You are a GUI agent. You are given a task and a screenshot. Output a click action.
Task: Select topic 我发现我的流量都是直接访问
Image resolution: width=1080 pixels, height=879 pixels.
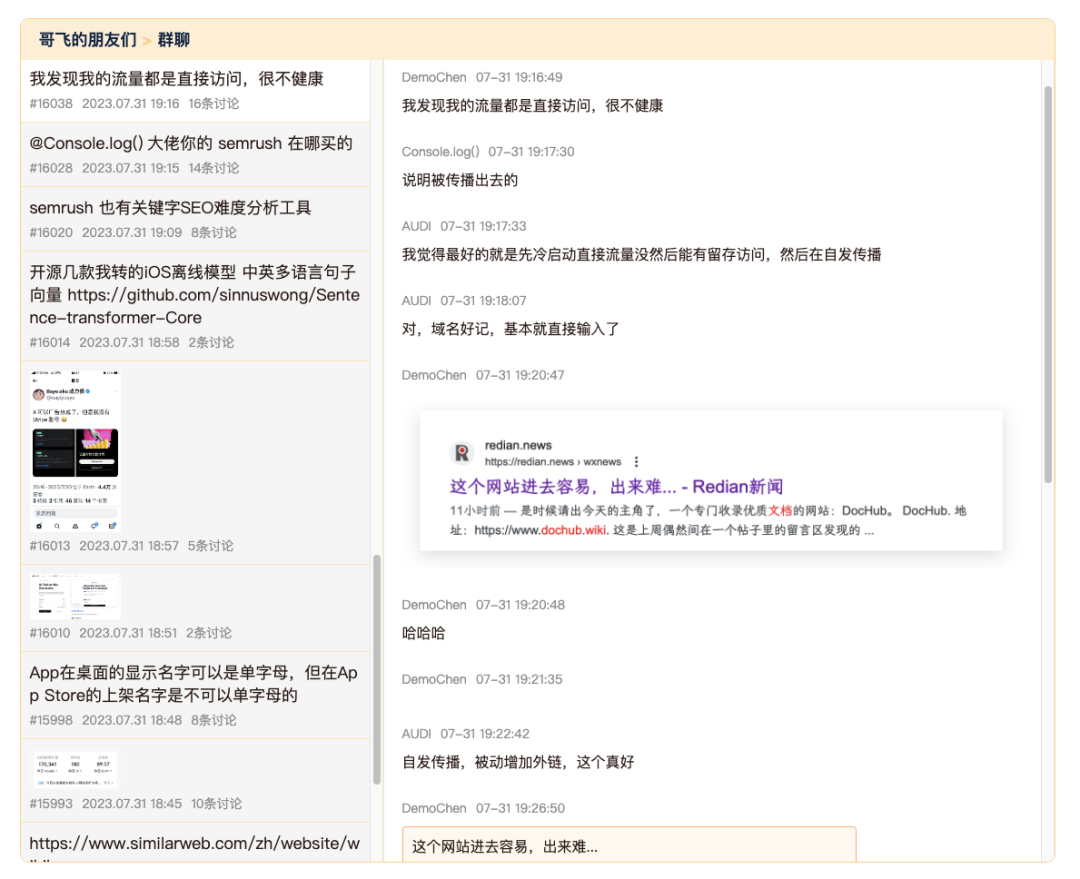[176, 79]
